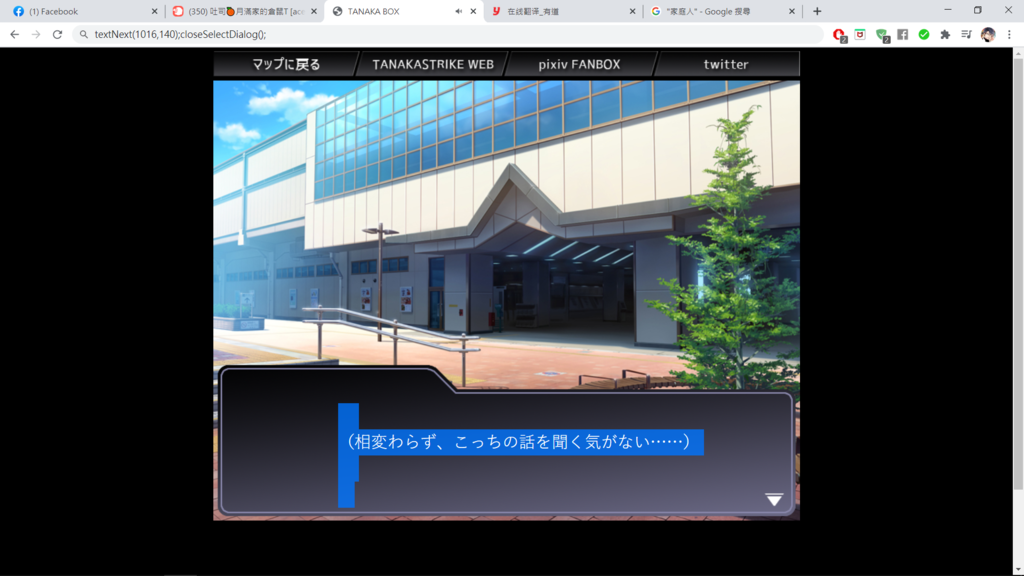The image size is (1024, 576).
Task: Click the address bar search icon
Action: pyautogui.click(x=84, y=35)
